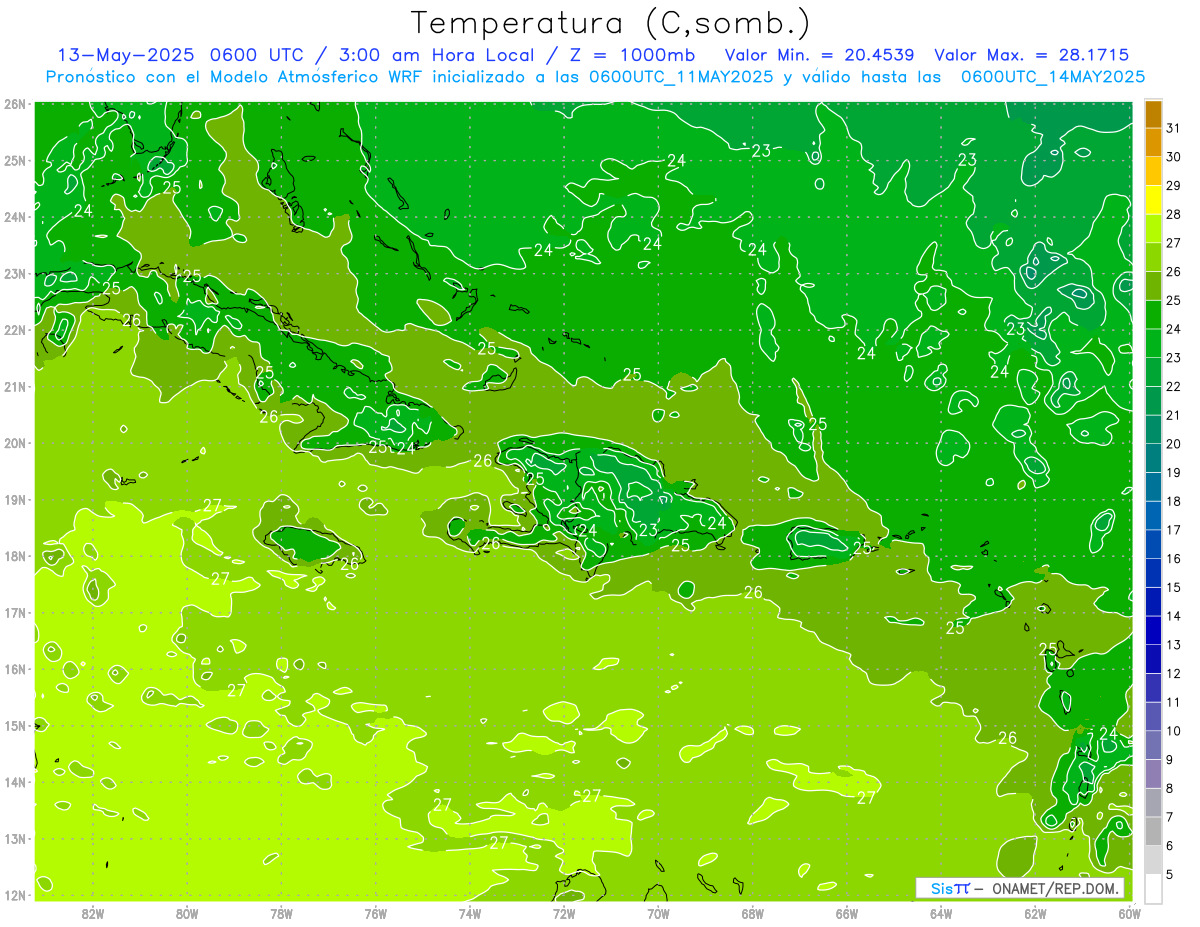1200x927 pixels.
Task: Click the longitude label "70W"
Action: (658, 913)
